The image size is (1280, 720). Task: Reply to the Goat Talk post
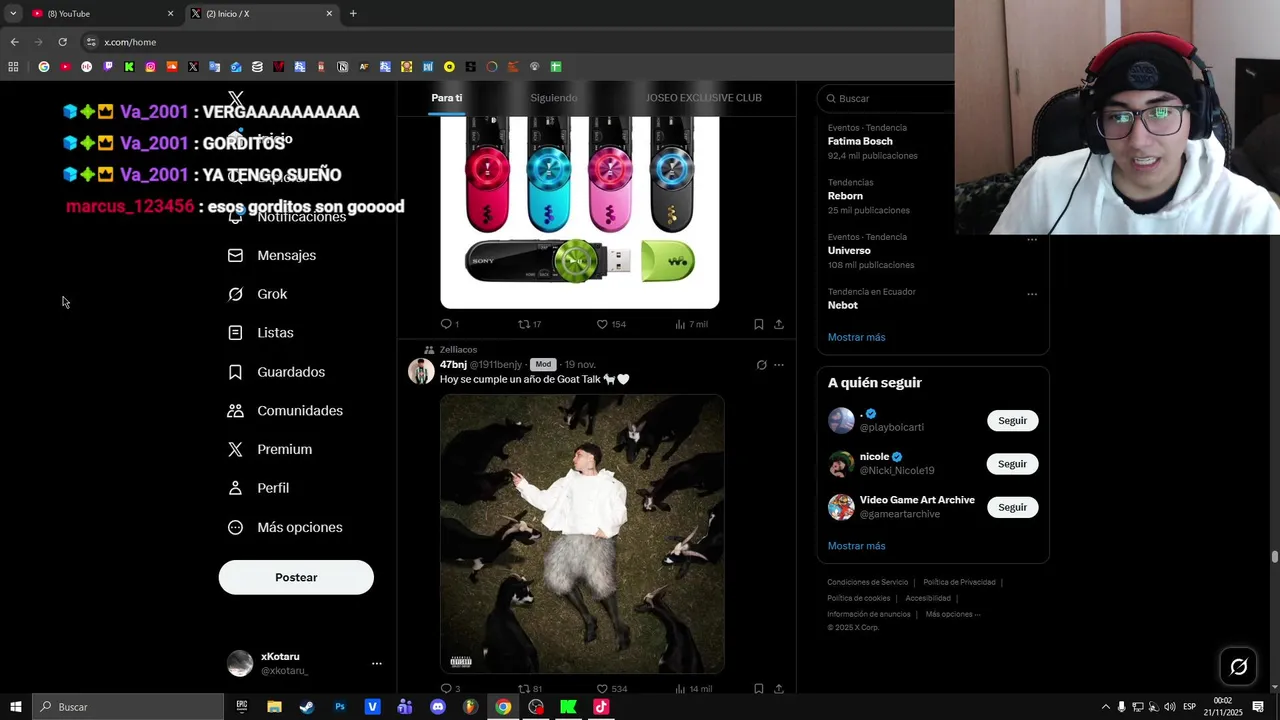pyautogui.click(x=447, y=688)
